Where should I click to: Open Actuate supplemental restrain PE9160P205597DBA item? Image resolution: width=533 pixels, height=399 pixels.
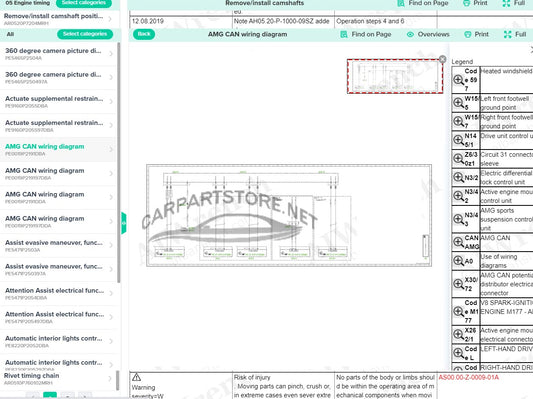[x=58, y=126]
